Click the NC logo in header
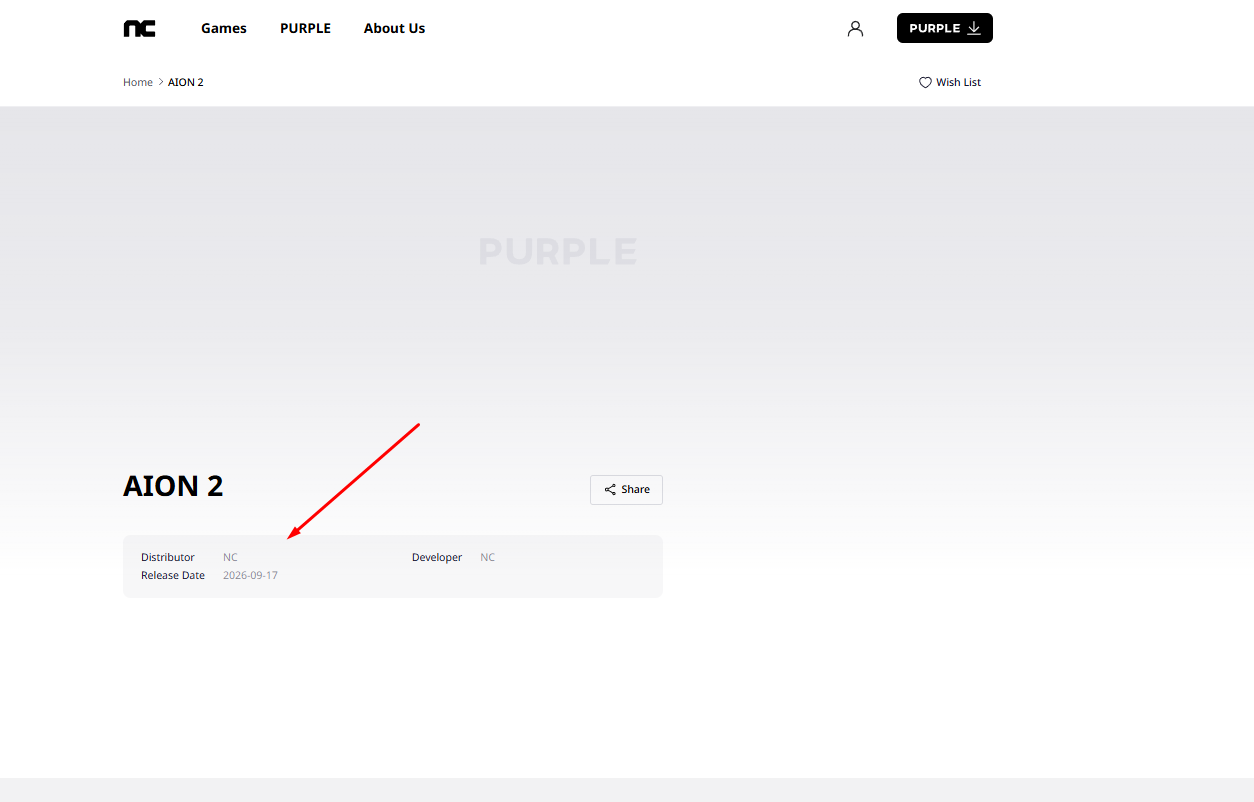The height and width of the screenshot is (802, 1254). coord(139,29)
